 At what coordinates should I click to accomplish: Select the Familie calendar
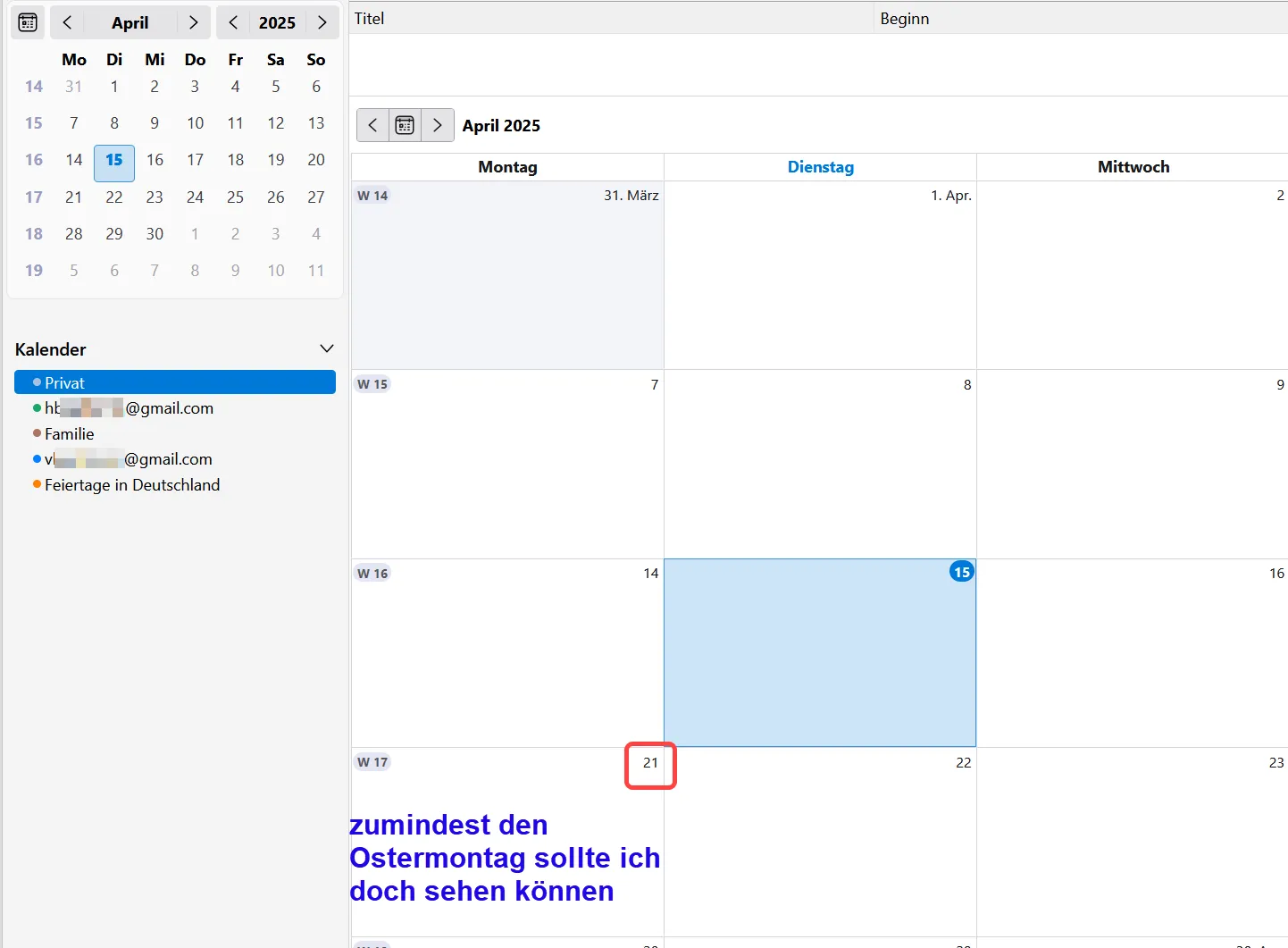175,433
